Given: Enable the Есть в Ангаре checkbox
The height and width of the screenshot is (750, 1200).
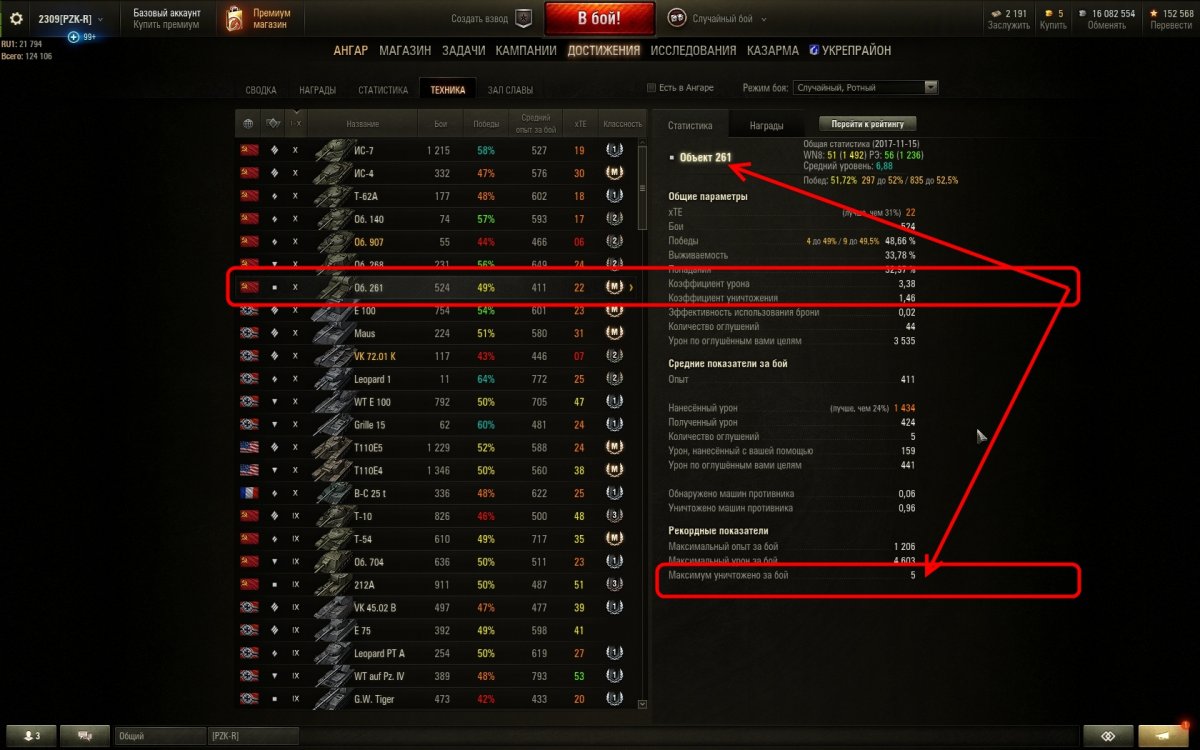Looking at the screenshot, I should tap(652, 88).
